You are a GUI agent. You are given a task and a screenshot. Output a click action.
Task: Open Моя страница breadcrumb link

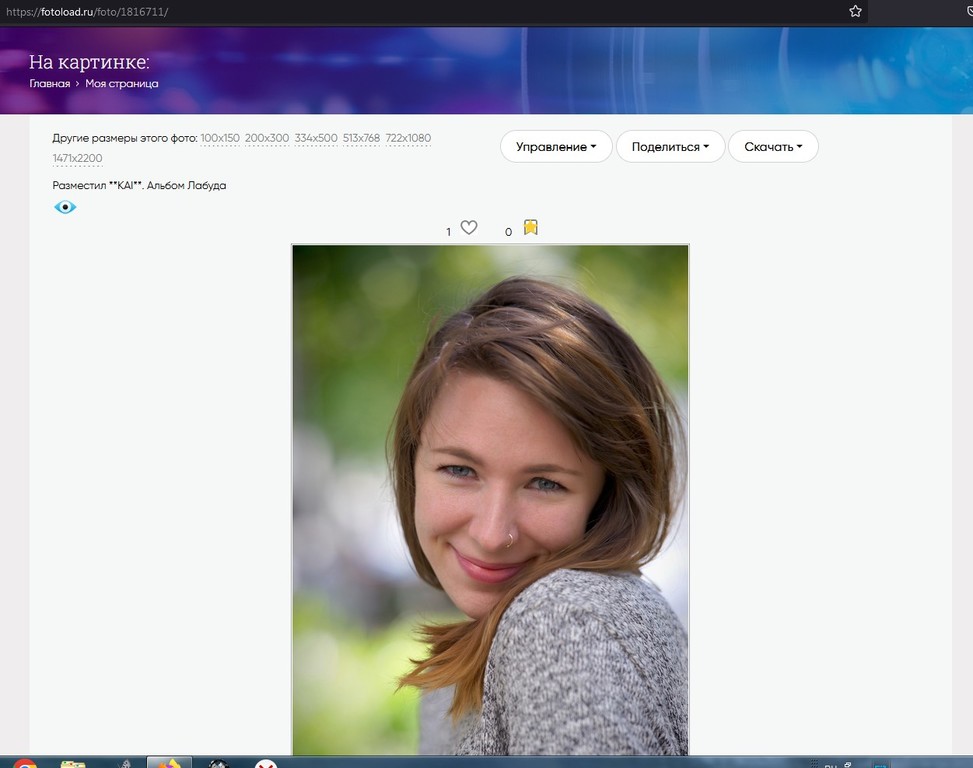point(122,84)
